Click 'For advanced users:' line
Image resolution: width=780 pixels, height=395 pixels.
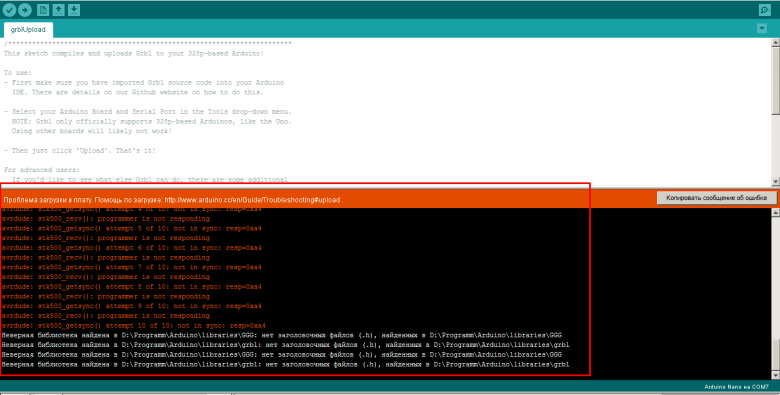click(x=41, y=170)
